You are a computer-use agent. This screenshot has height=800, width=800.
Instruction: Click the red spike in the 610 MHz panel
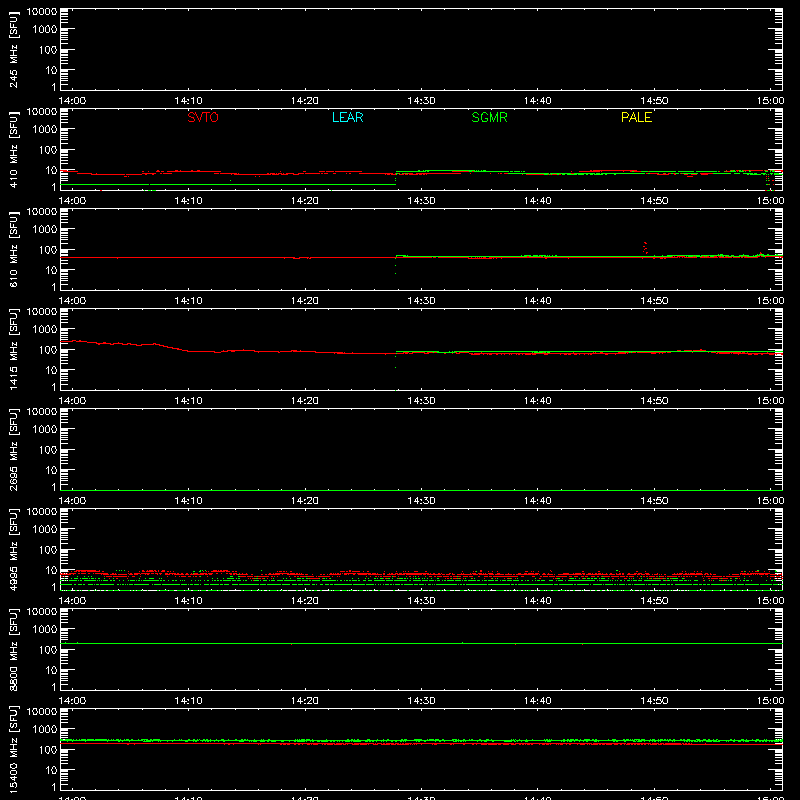point(645,248)
